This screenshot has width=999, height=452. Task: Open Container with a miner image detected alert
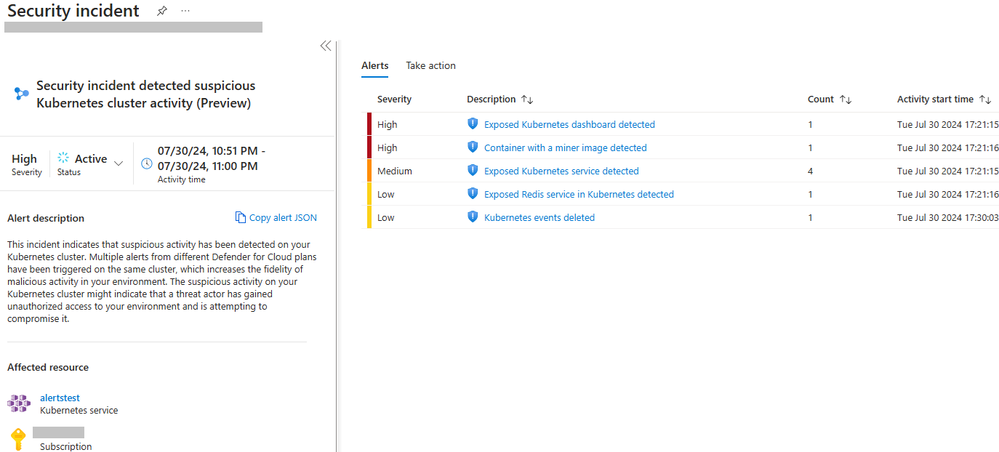click(565, 148)
